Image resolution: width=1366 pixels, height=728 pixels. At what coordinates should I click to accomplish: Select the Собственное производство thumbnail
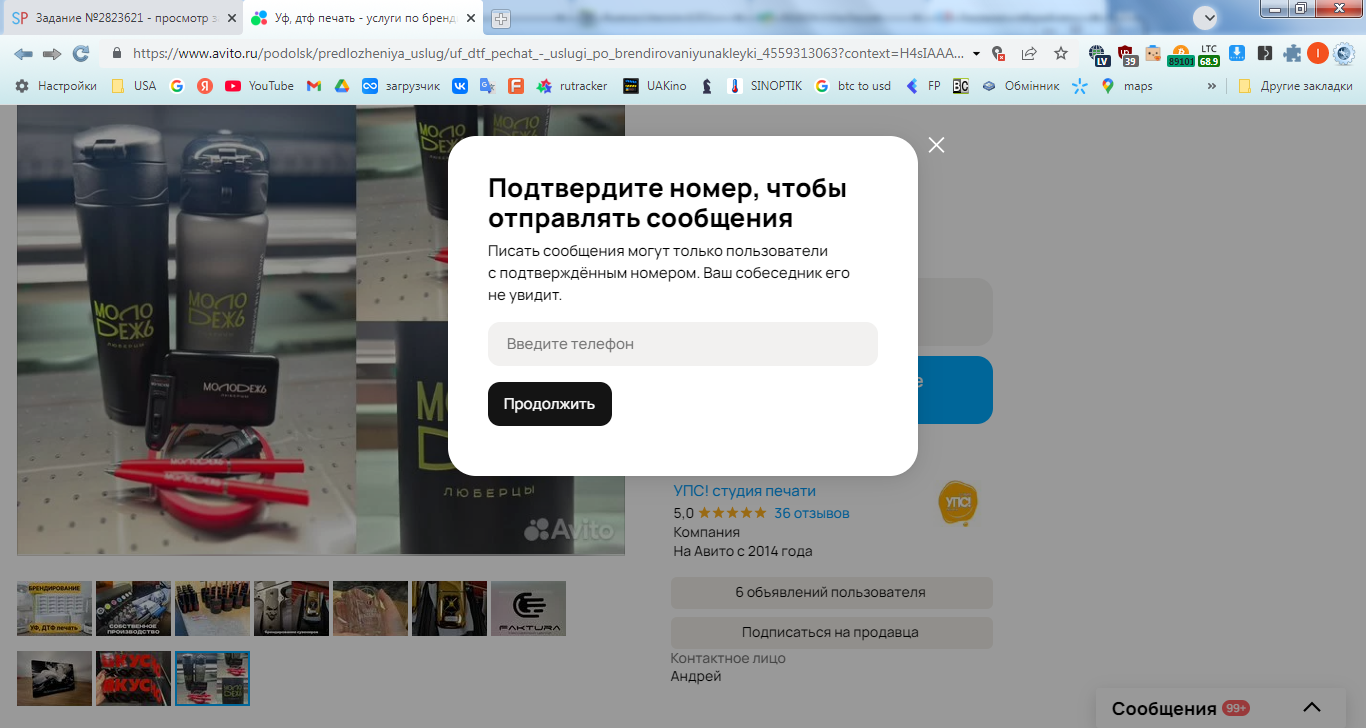133,608
